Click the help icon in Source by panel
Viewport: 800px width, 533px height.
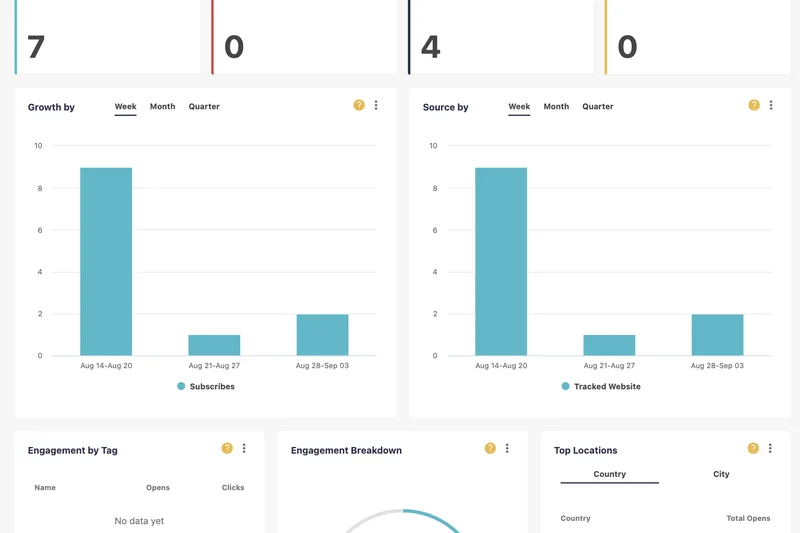point(754,105)
